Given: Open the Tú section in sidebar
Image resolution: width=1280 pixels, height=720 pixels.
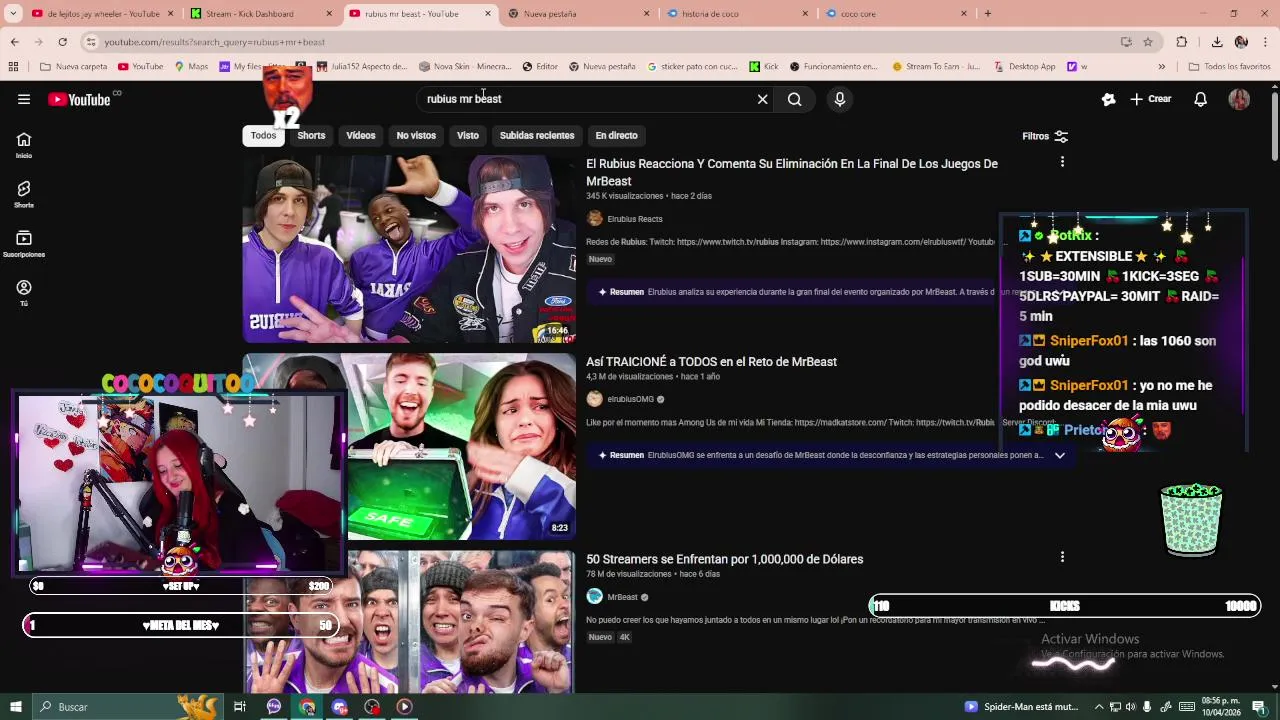Looking at the screenshot, I should point(24,293).
